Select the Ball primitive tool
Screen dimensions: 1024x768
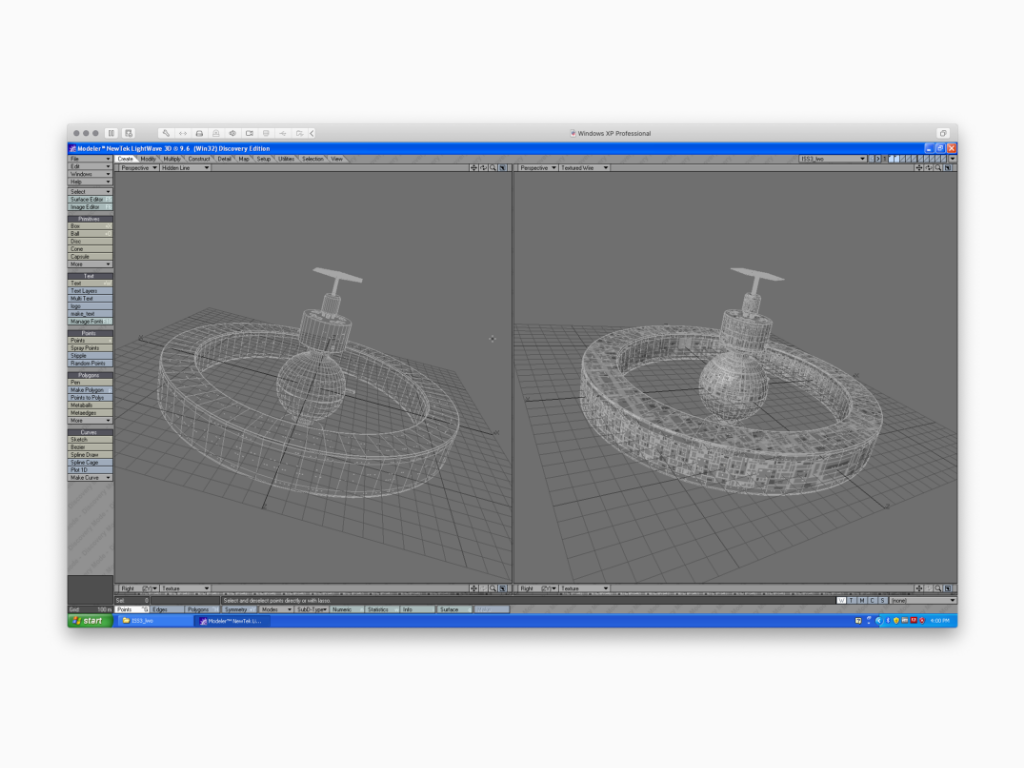coord(90,234)
